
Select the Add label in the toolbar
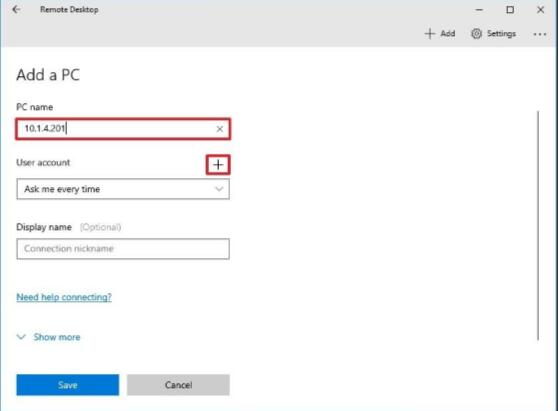(448, 33)
